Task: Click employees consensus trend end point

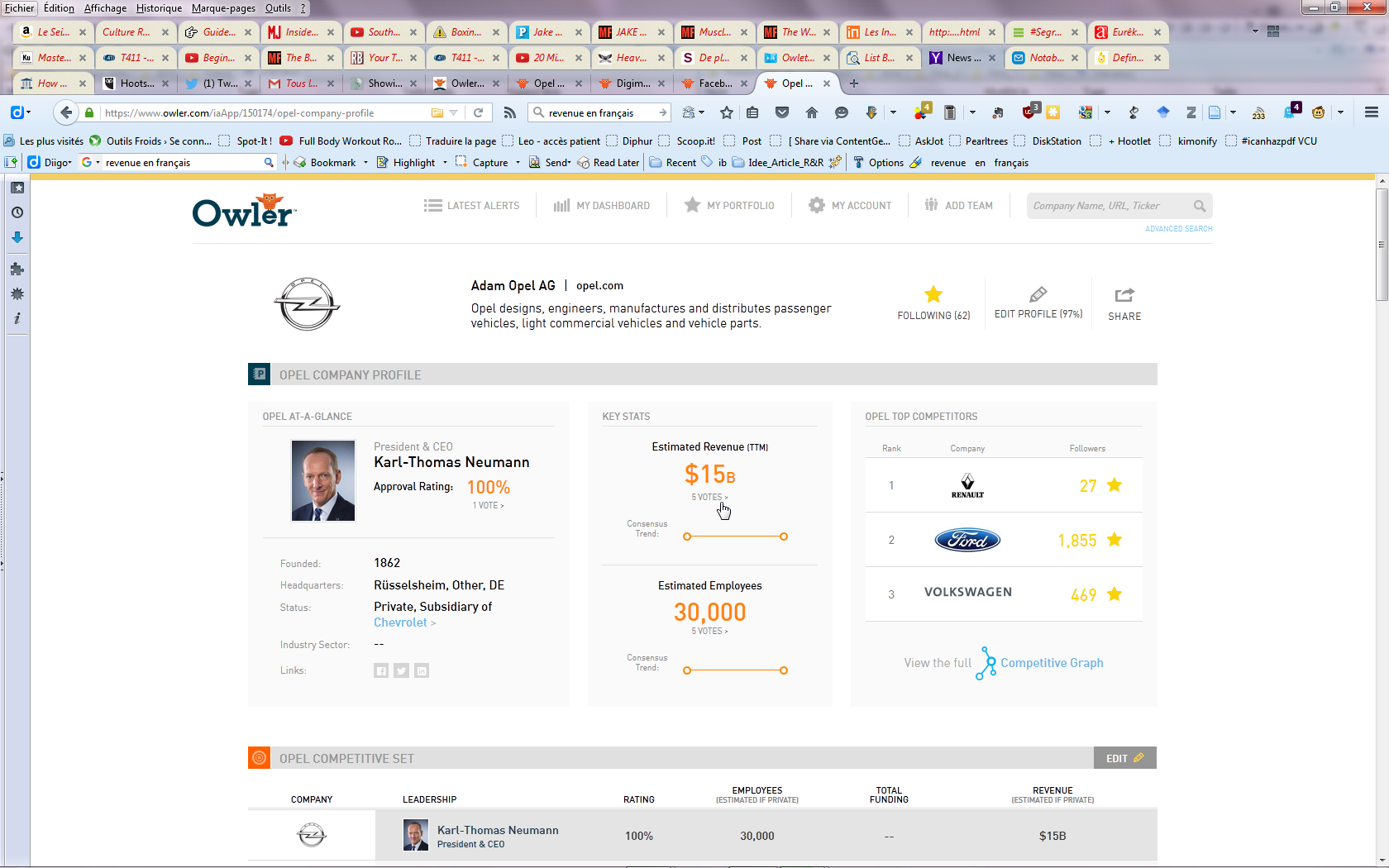Action: [x=784, y=670]
